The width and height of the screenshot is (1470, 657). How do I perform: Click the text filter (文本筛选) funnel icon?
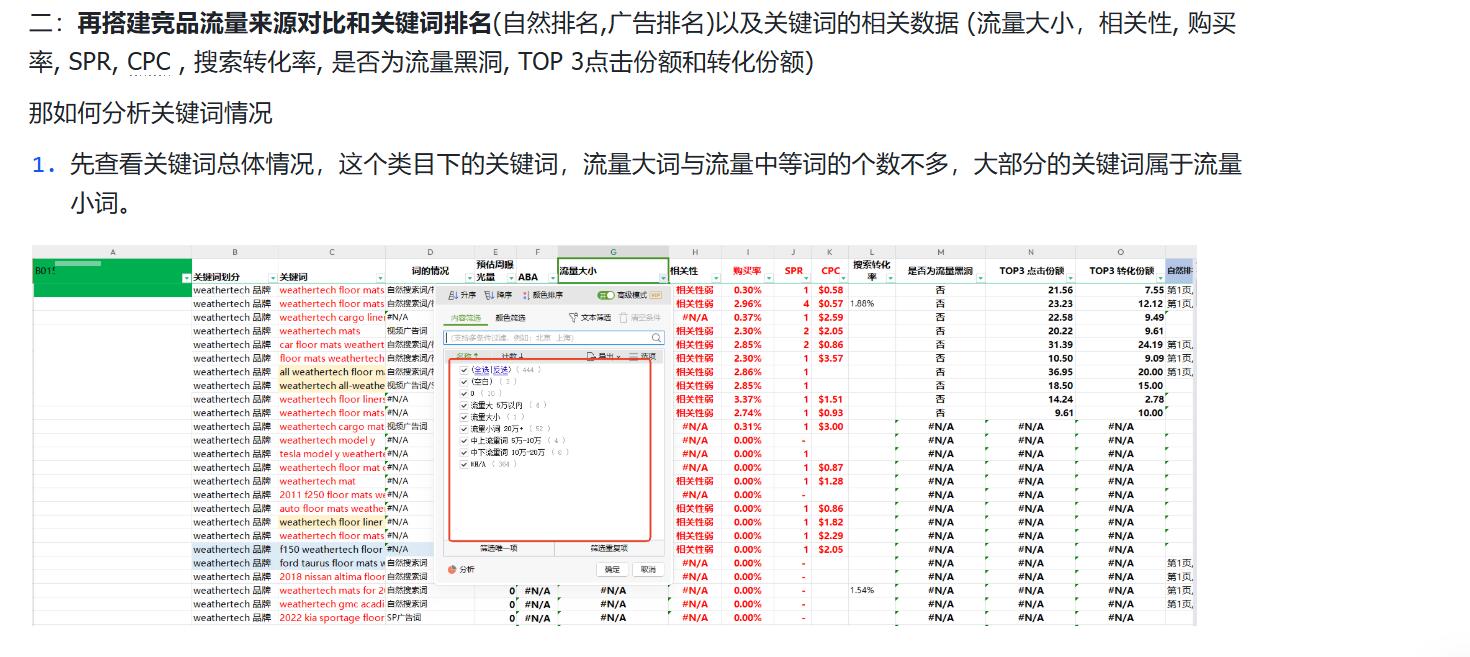[x=573, y=317]
